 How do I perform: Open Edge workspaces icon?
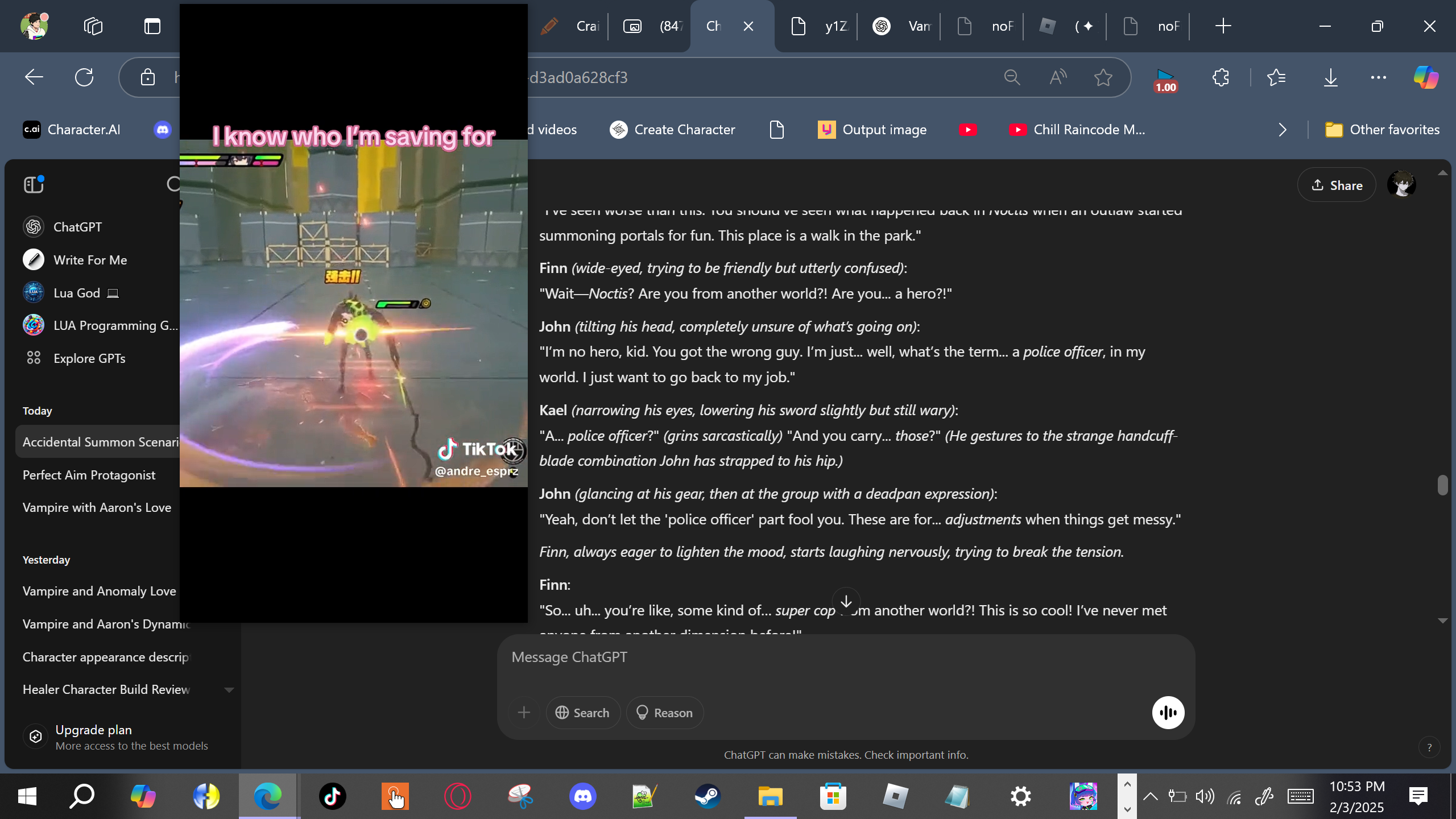tap(93, 26)
